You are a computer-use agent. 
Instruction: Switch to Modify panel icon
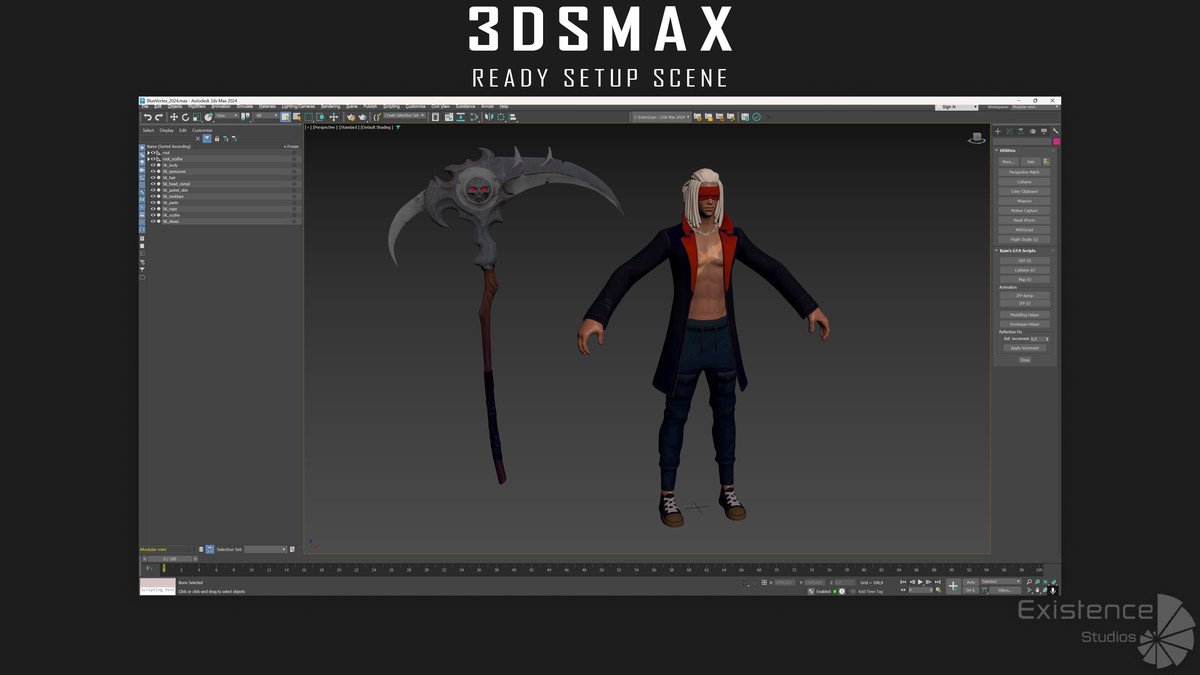click(1009, 131)
